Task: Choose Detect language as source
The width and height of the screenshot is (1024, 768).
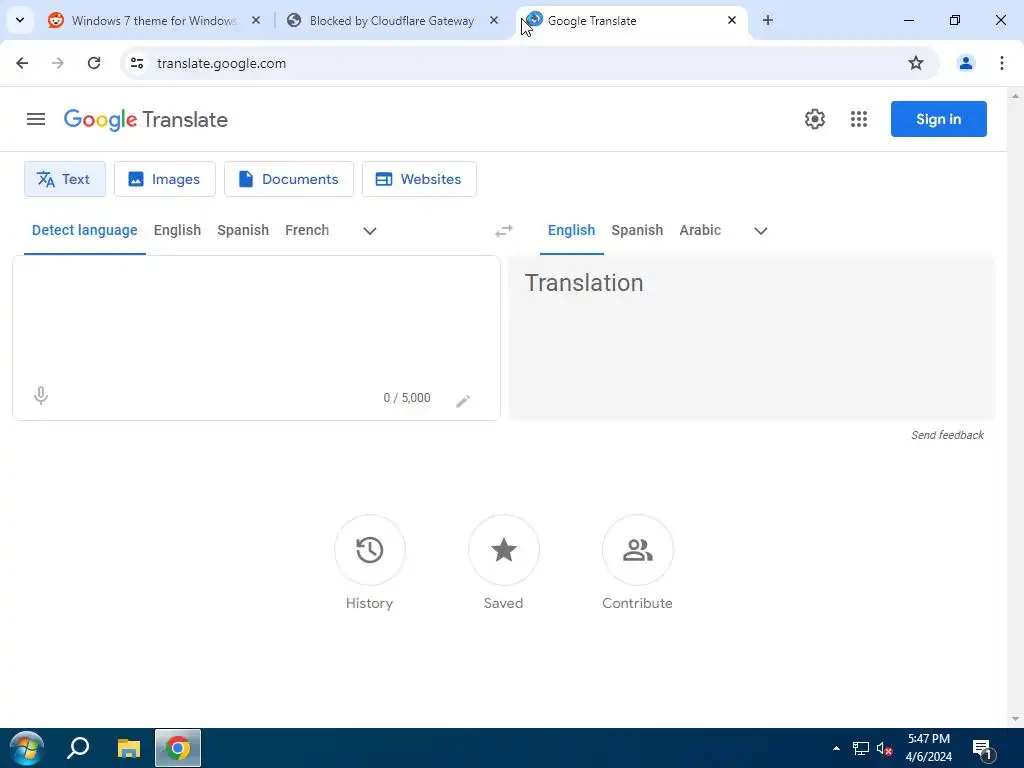Action: point(84,231)
